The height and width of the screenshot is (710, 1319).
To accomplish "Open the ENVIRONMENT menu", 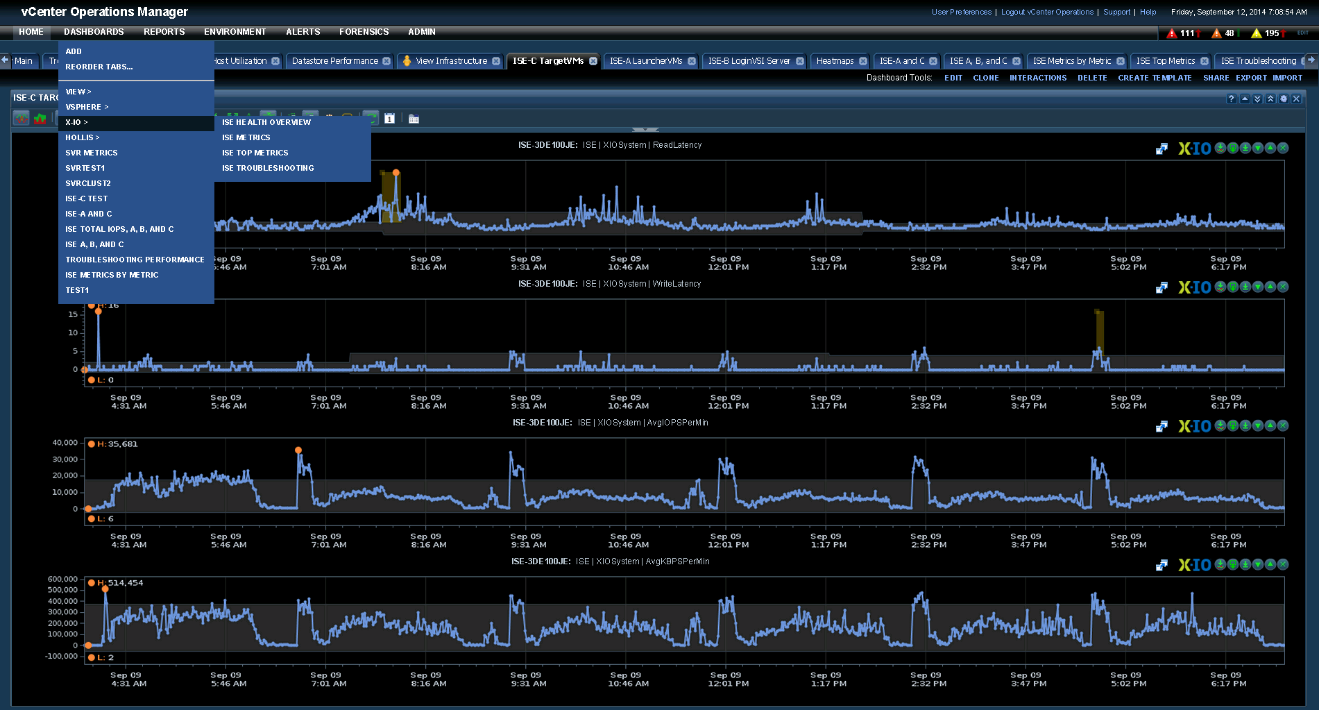I will tap(235, 32).
